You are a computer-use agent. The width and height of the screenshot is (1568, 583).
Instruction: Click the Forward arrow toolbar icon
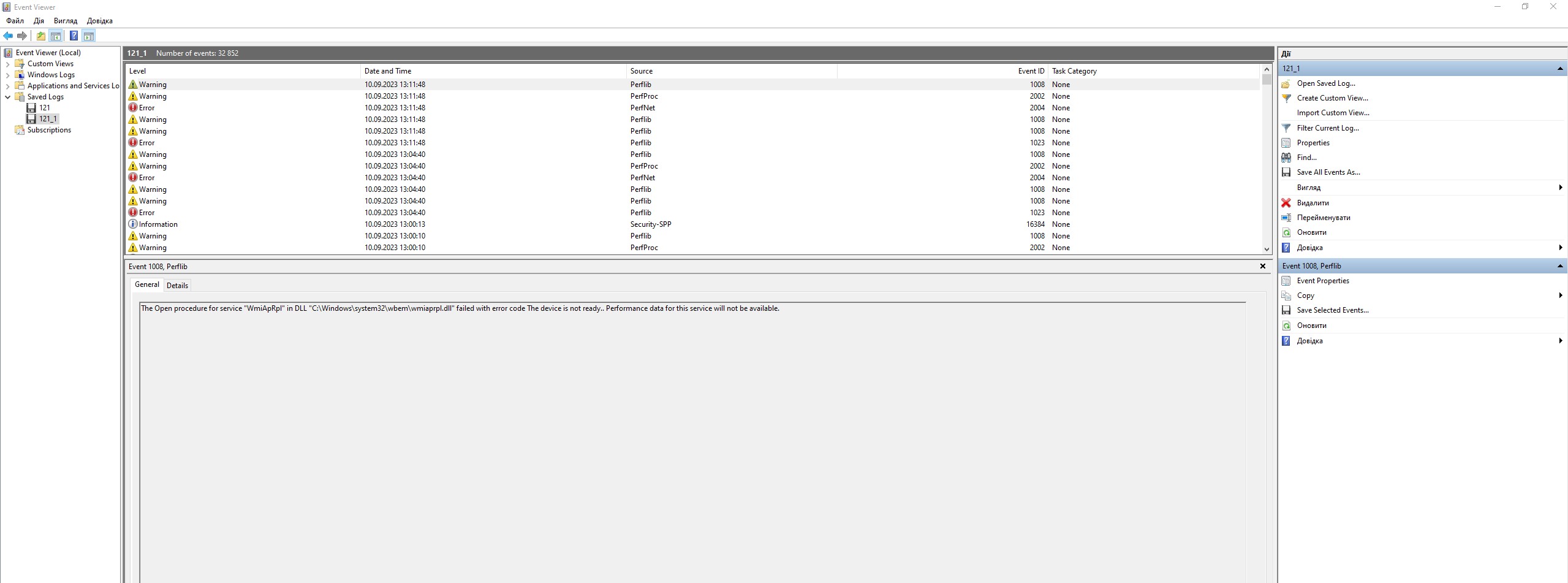point(22,36)
